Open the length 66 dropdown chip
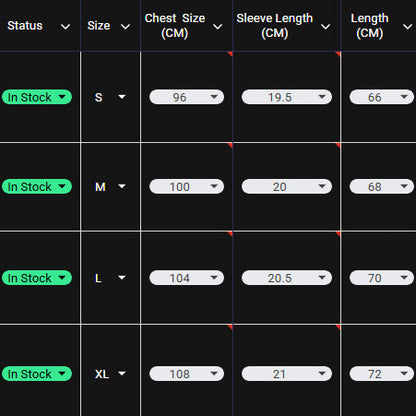The image size is (416, 416). [382, 97]
